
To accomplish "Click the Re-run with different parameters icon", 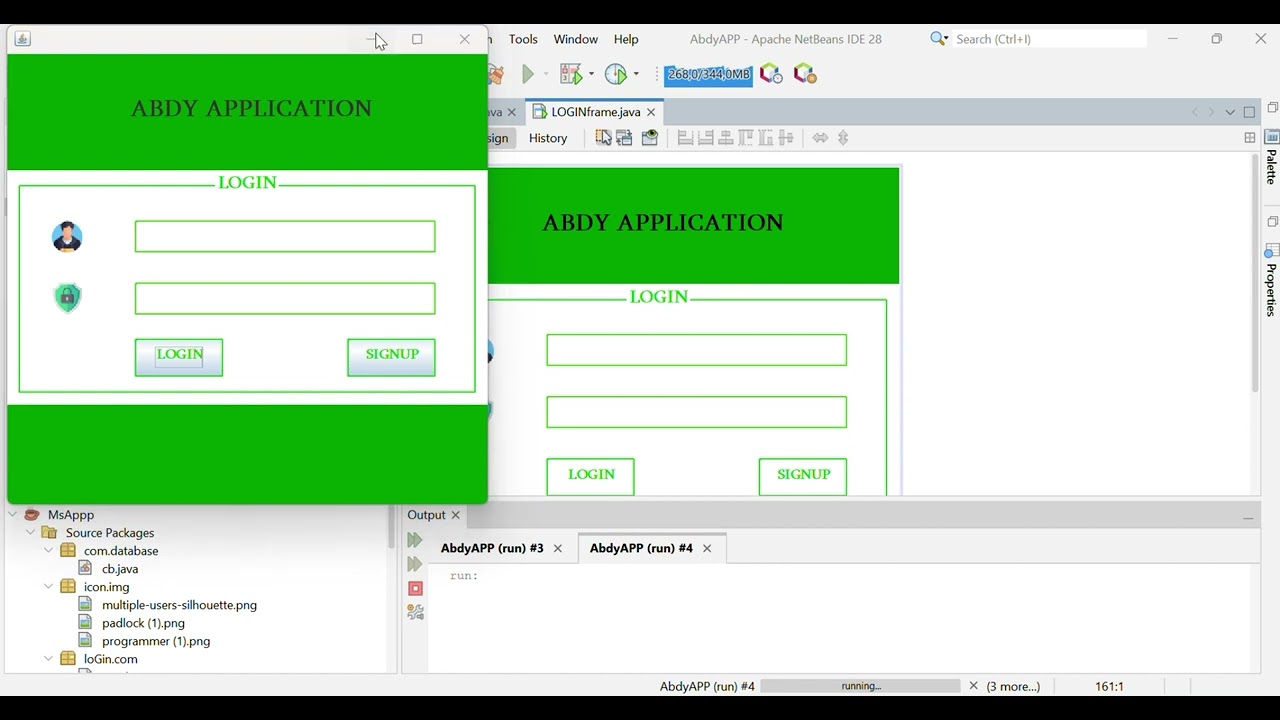I will (x=415, y=564).
